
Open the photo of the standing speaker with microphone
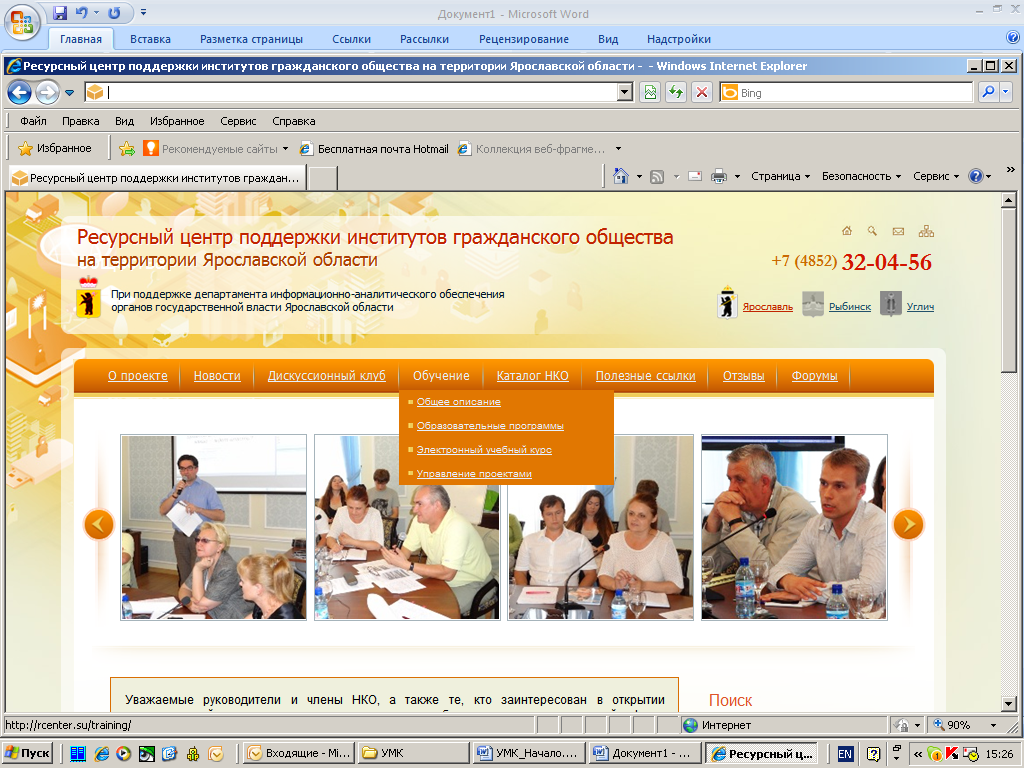[214, 527]
